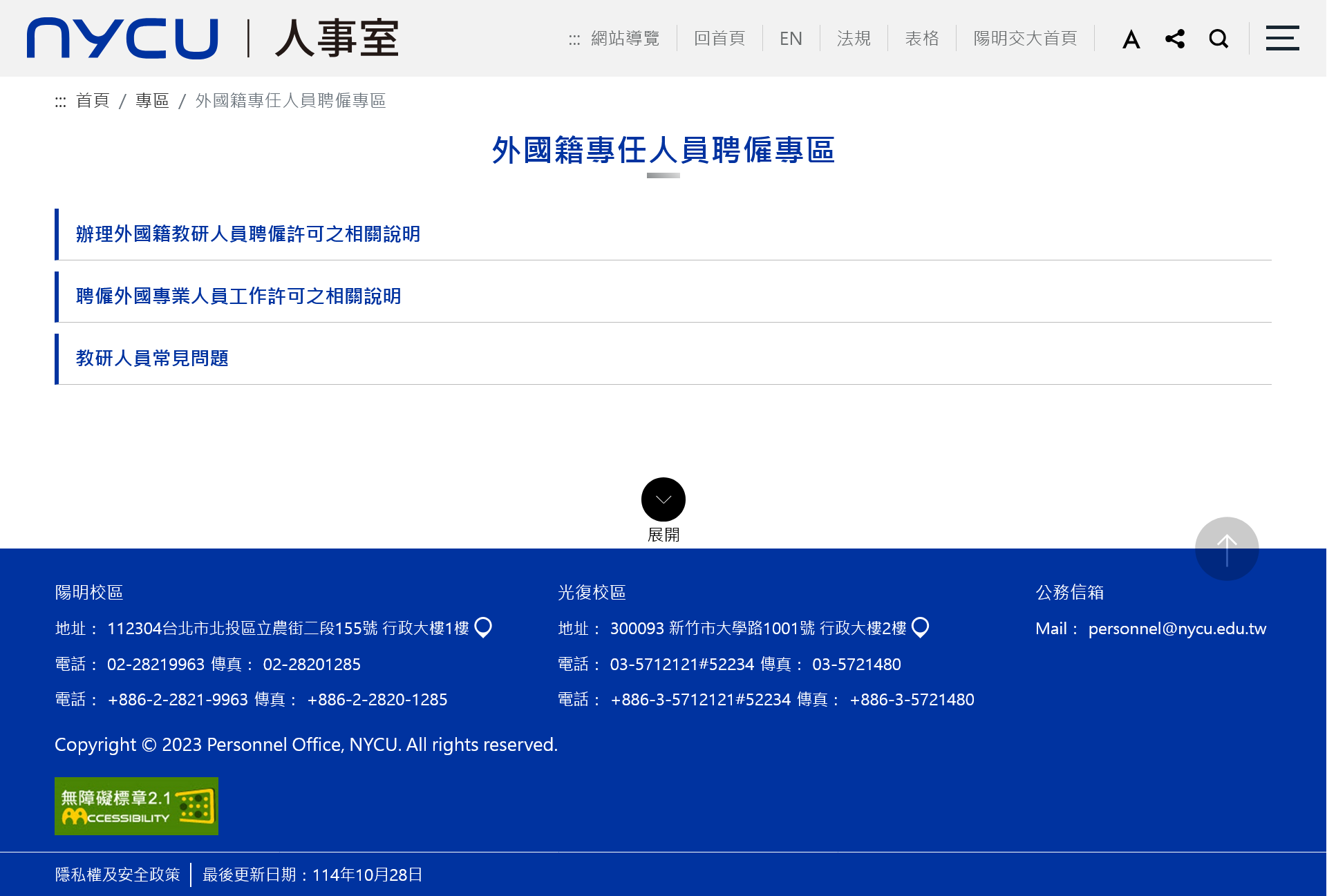
Task: Expand 教研人員常見問題 section
Action: tap(152, 359)
